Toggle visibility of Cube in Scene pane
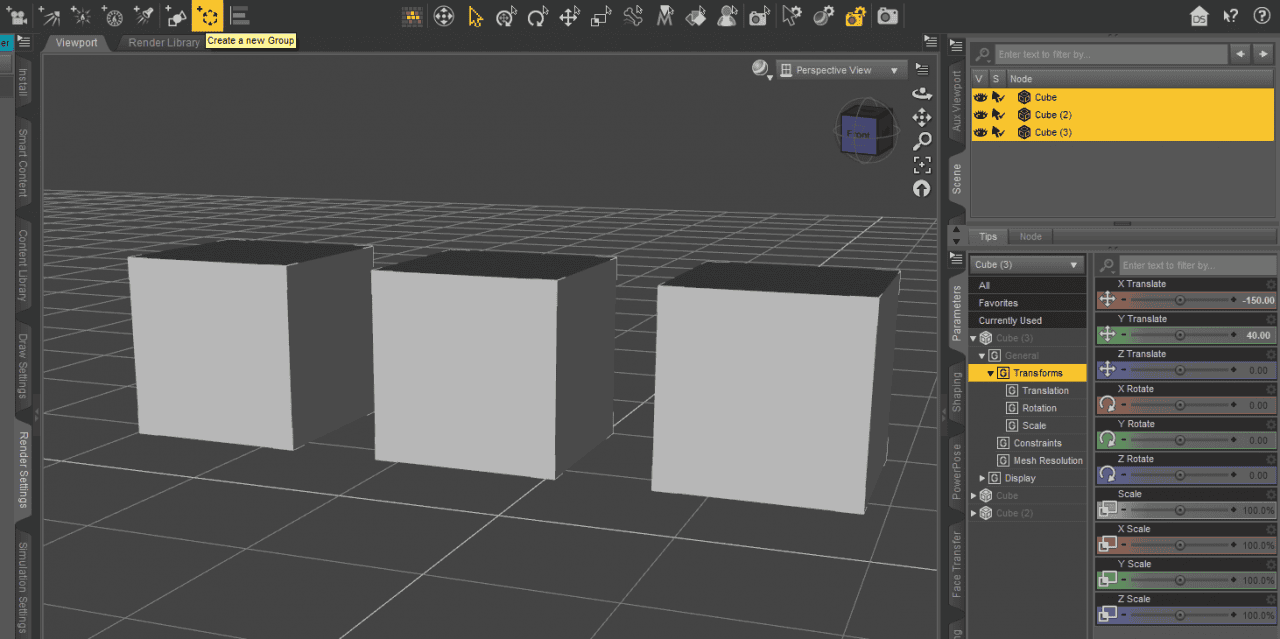The width and height of the screenshot is (1280, 639). pos(980,97)
